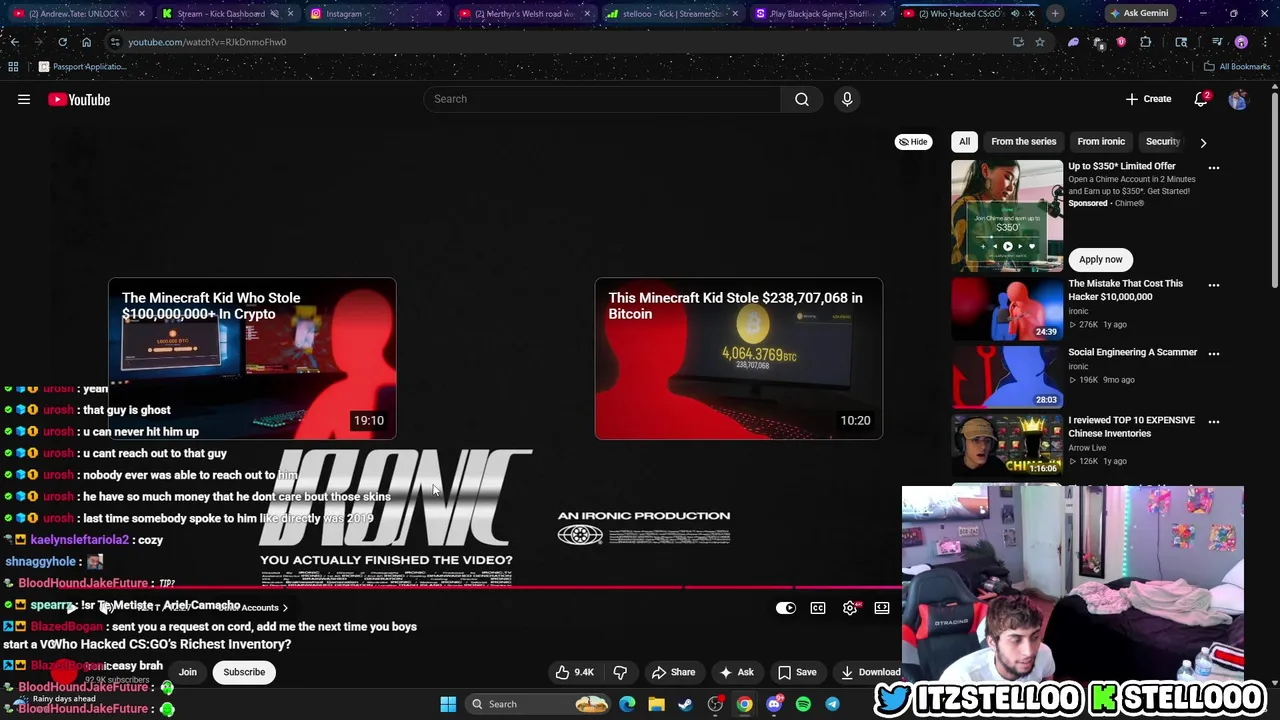
Task: Open Telegram from the taskbar
Action: 832,704
